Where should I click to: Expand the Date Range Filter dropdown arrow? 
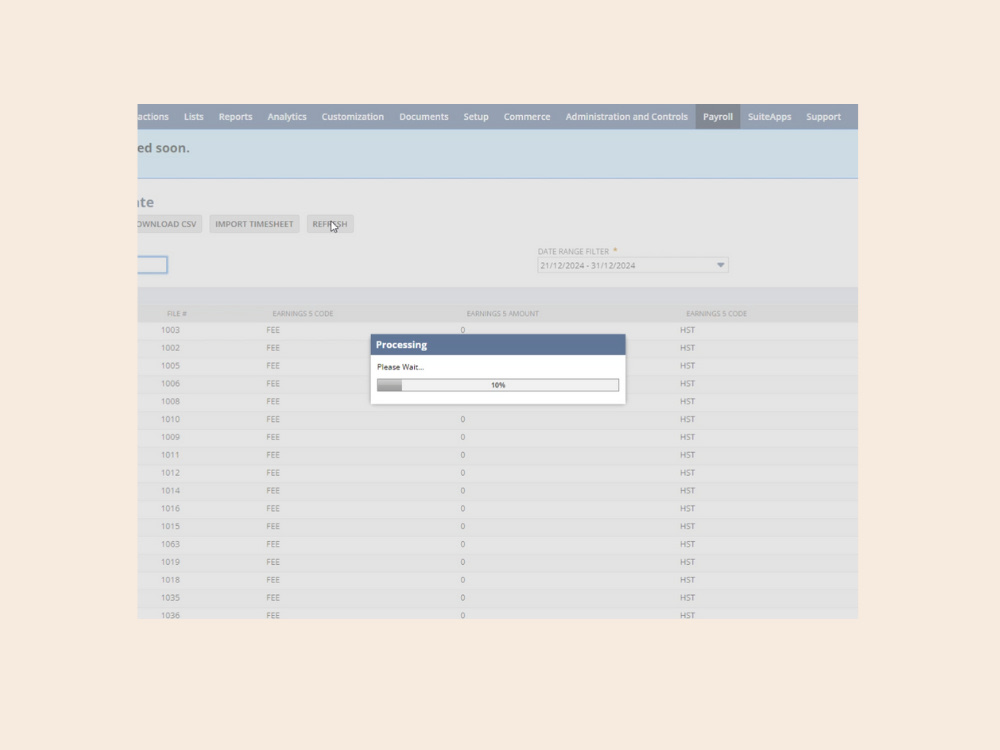point(720,265)
